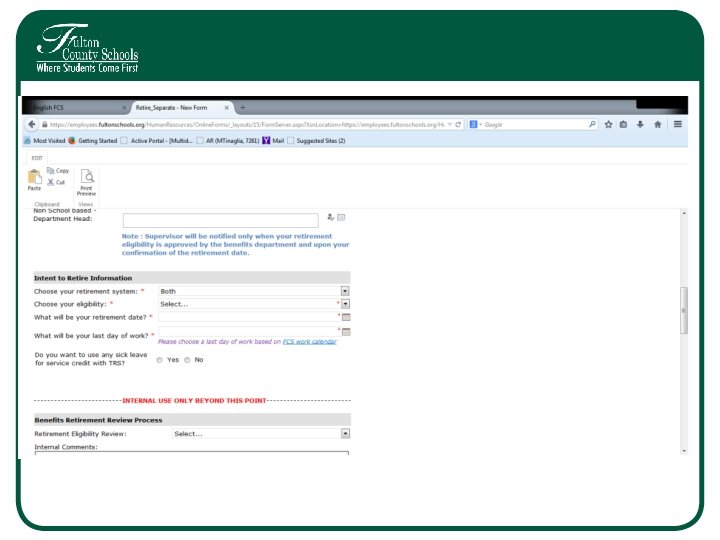Click the 'Intent to Retire Information' heading

click(x=83, y=278)
